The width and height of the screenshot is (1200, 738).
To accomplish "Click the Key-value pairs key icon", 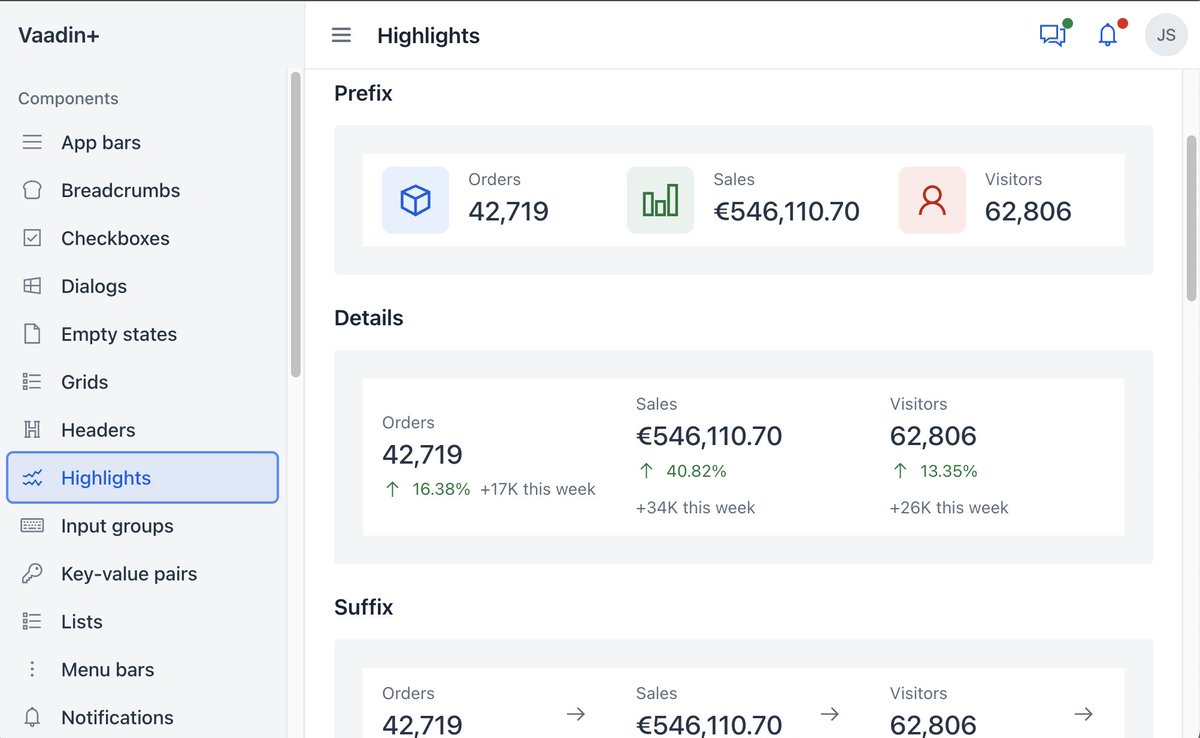I will [32, 574].
